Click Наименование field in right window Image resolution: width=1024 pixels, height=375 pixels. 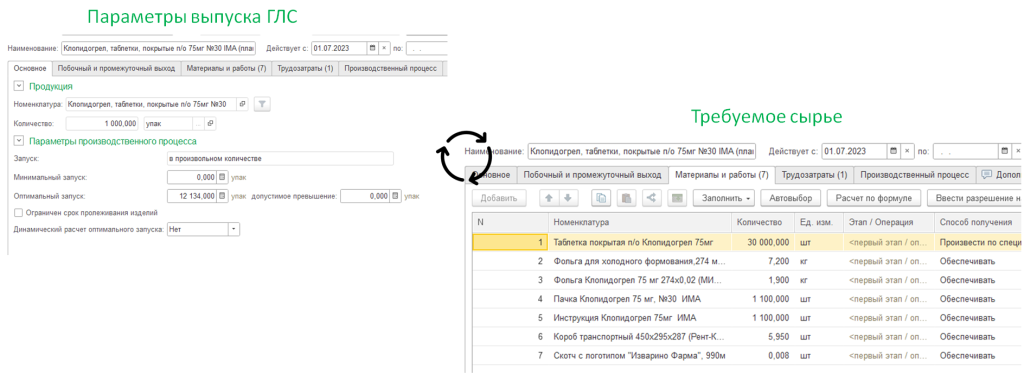641,152
